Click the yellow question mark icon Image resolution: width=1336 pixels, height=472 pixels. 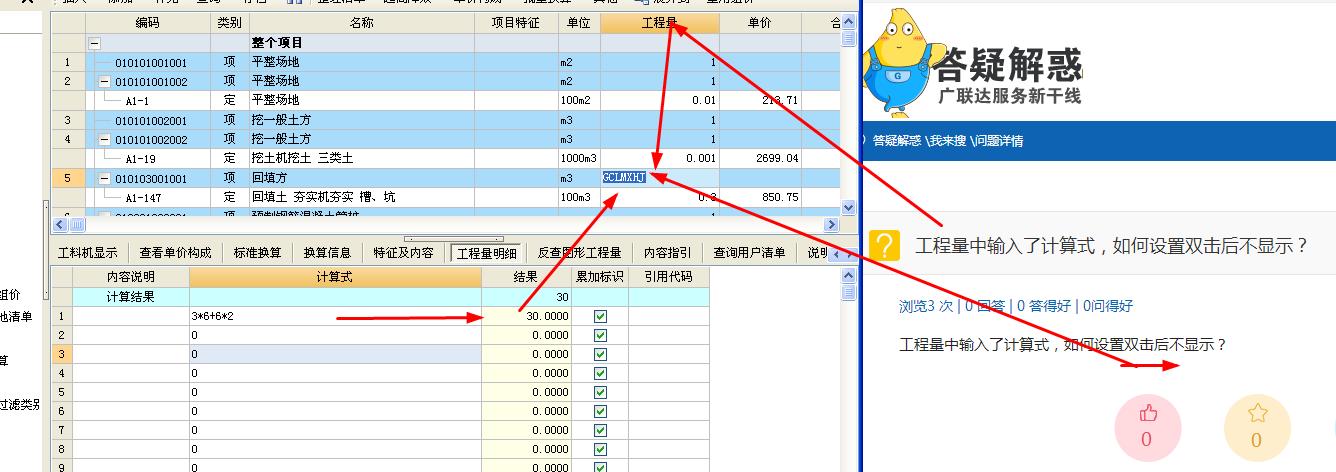[883, 245]
